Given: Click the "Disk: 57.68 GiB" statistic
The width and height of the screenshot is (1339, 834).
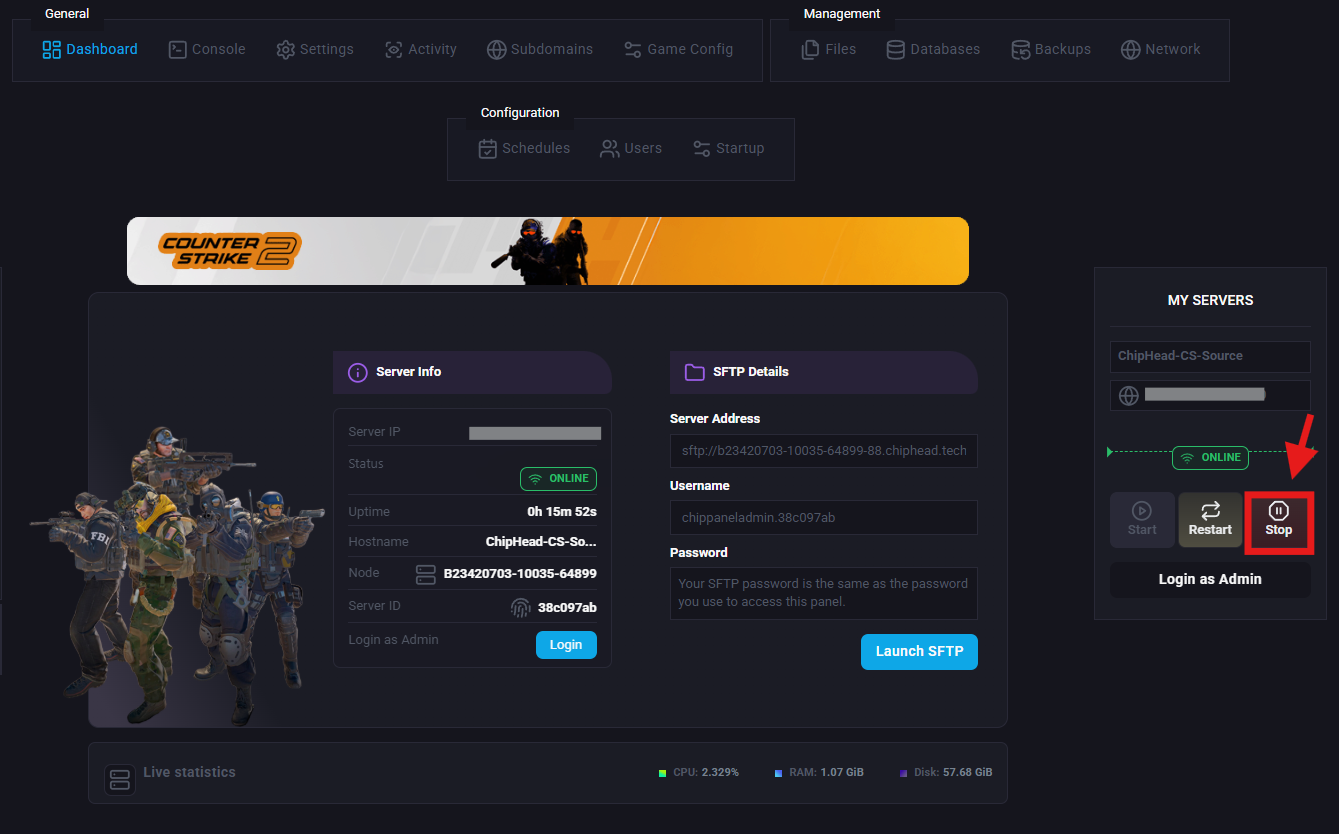Looking at the screenshot, I should tap(953, 773).
